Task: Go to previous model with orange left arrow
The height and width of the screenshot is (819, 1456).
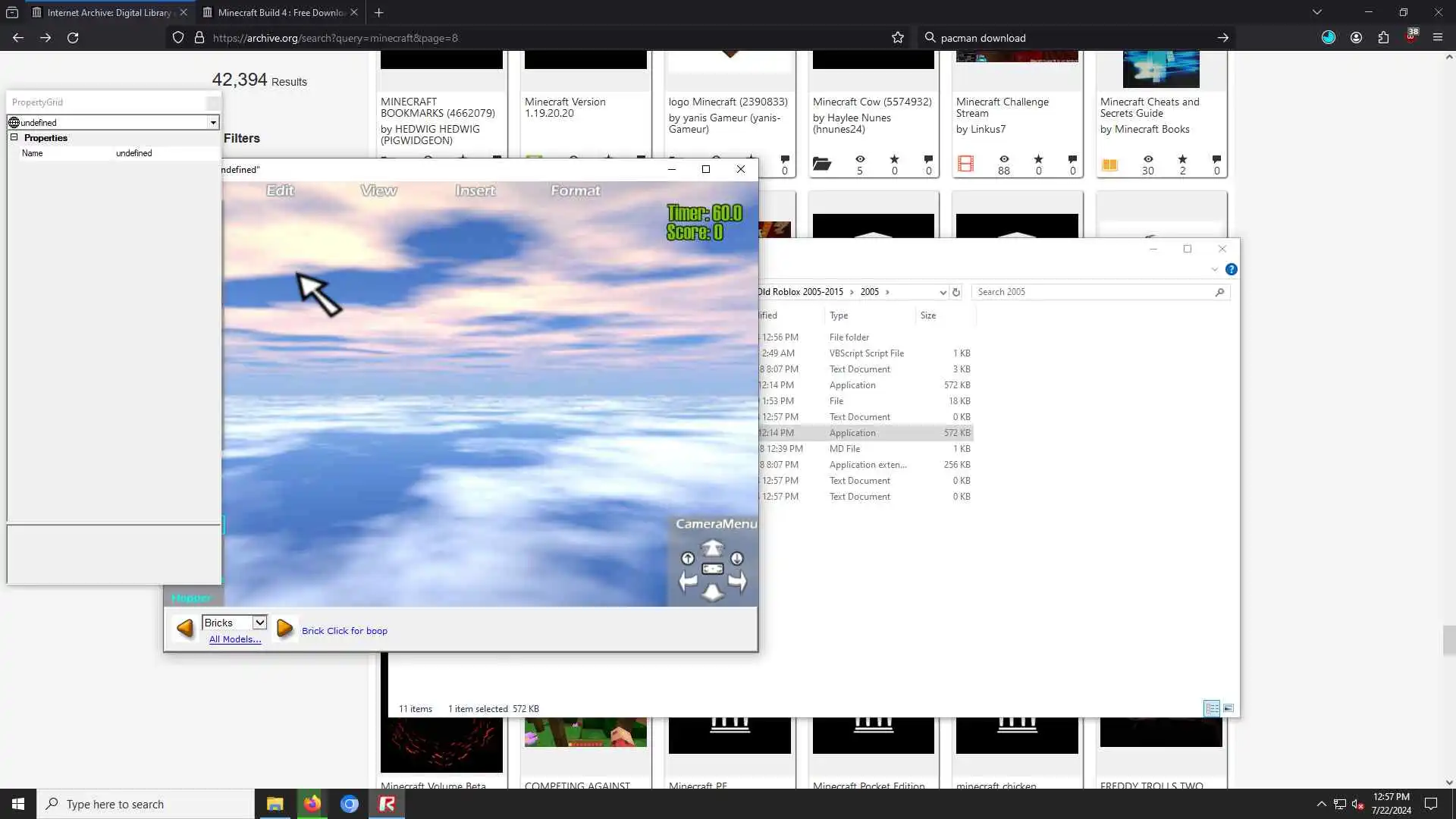Action: pyautogui.click(x=185, y=628)
